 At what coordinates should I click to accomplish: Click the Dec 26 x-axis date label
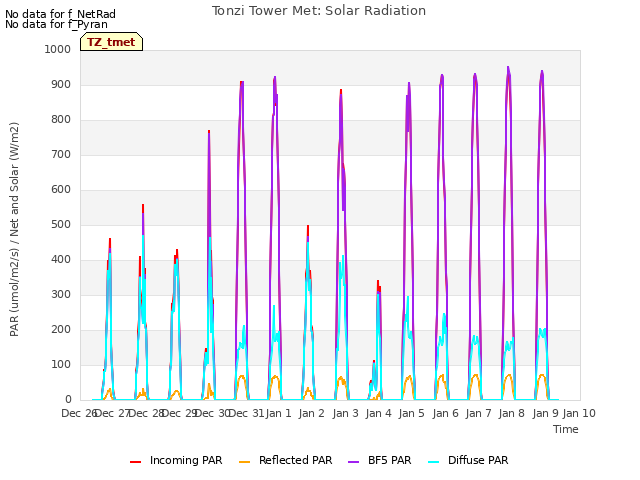click(x=78, y=413)
